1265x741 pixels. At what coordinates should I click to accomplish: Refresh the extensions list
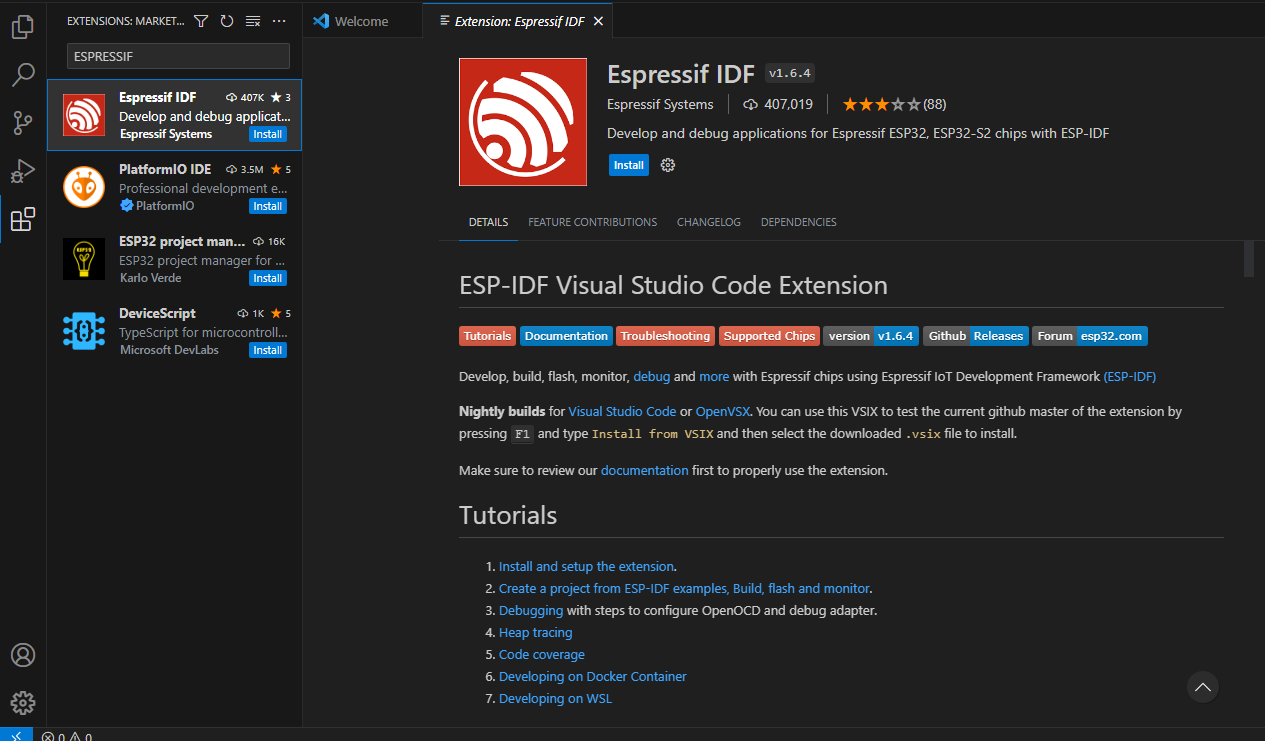pyautogui.click(x=228, y=20)
